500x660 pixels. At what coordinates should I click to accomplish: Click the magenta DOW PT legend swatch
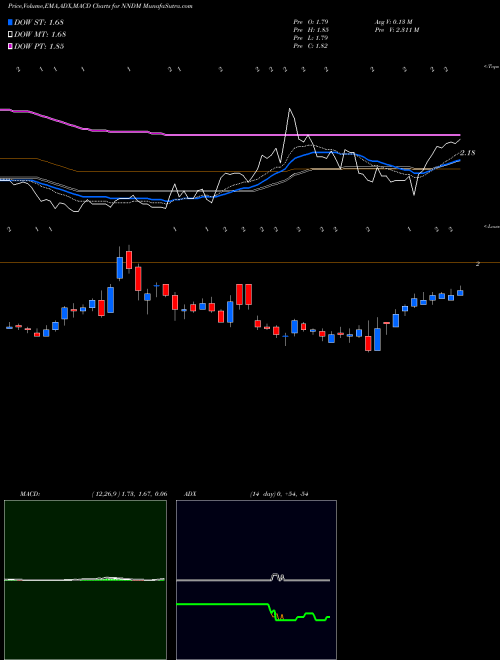(x=11, y=46)
